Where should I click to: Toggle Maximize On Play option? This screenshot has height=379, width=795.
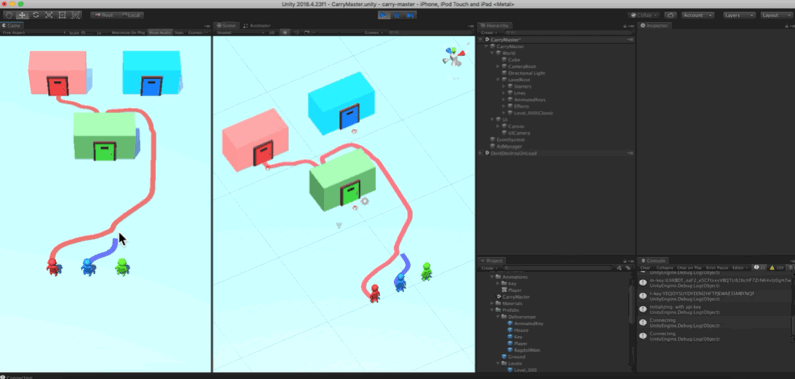point(128,32)
